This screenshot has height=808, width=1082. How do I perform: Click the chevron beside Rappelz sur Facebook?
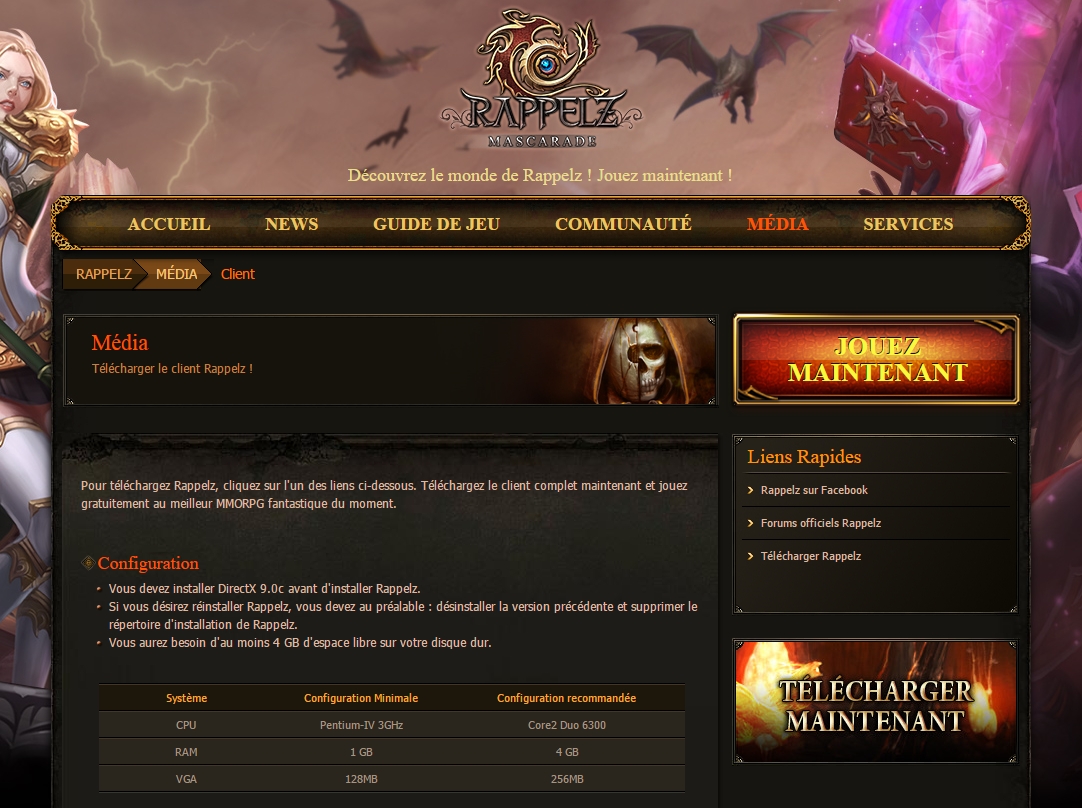point(751,490)
